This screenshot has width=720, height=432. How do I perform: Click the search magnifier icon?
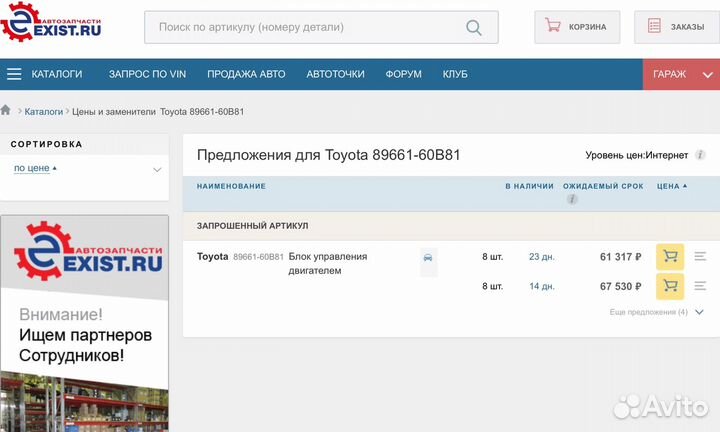473,28
